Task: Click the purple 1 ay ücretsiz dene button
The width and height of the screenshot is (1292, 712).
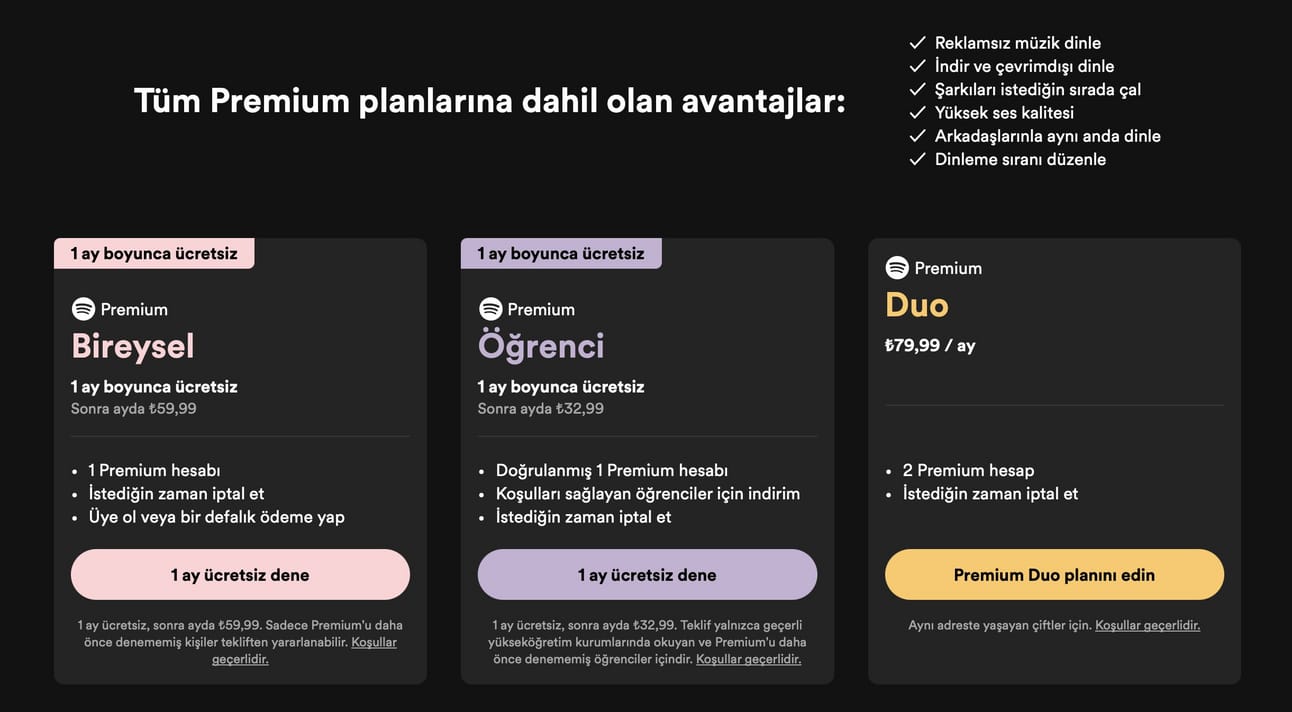Action: [647, 575]
